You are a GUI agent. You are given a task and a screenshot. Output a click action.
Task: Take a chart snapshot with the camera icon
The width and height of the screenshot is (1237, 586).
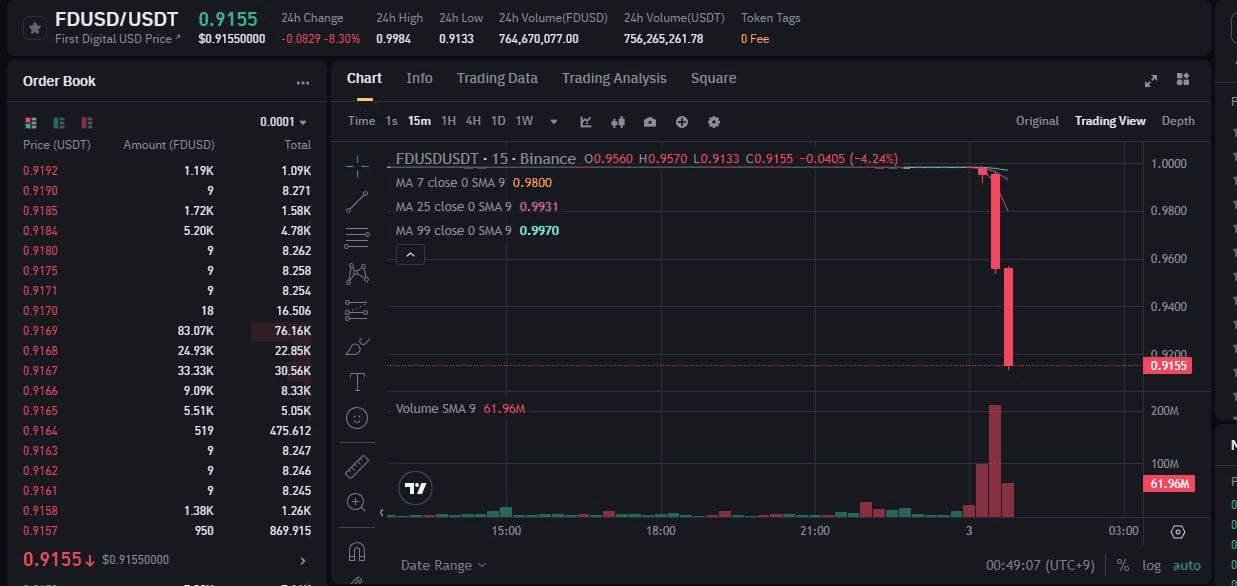tap(650, 122)
